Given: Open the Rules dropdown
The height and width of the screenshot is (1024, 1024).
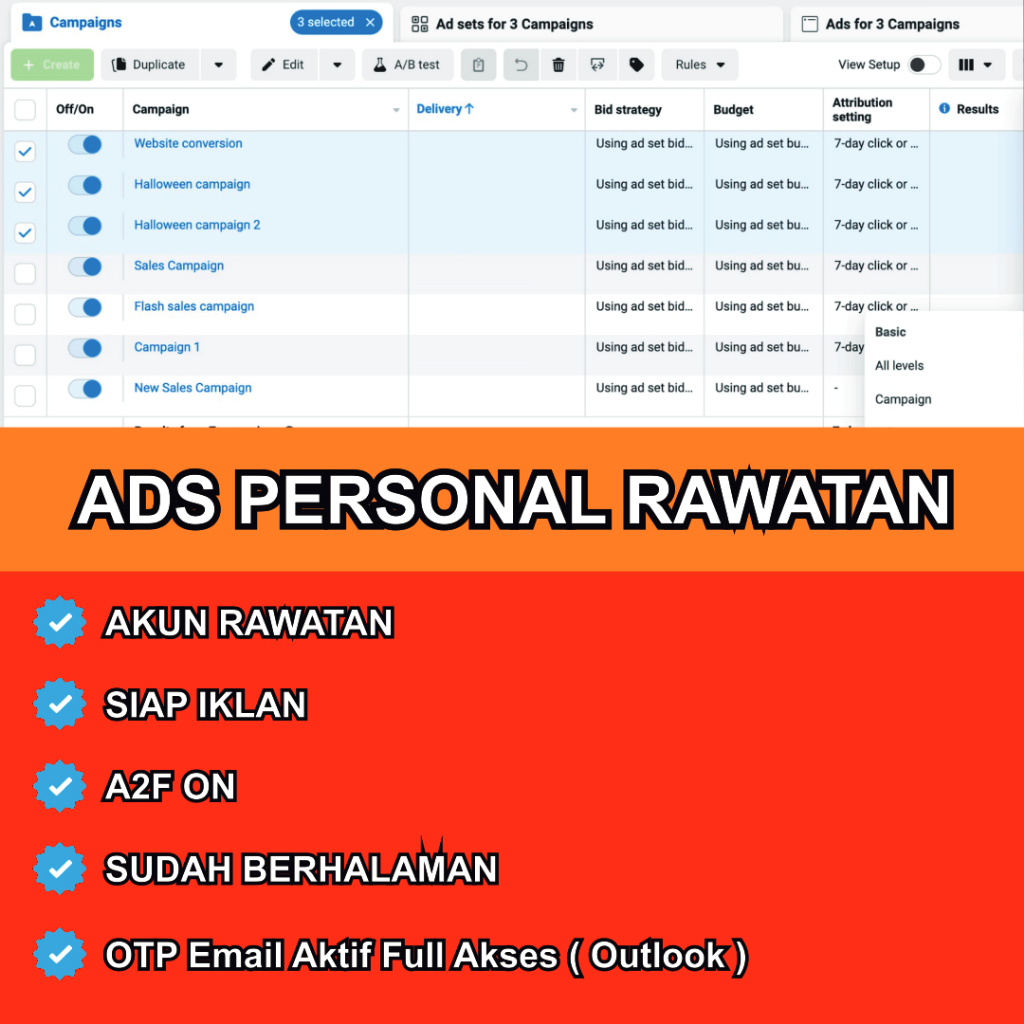Looking at the screenshot, I should [x=699, y=64].
